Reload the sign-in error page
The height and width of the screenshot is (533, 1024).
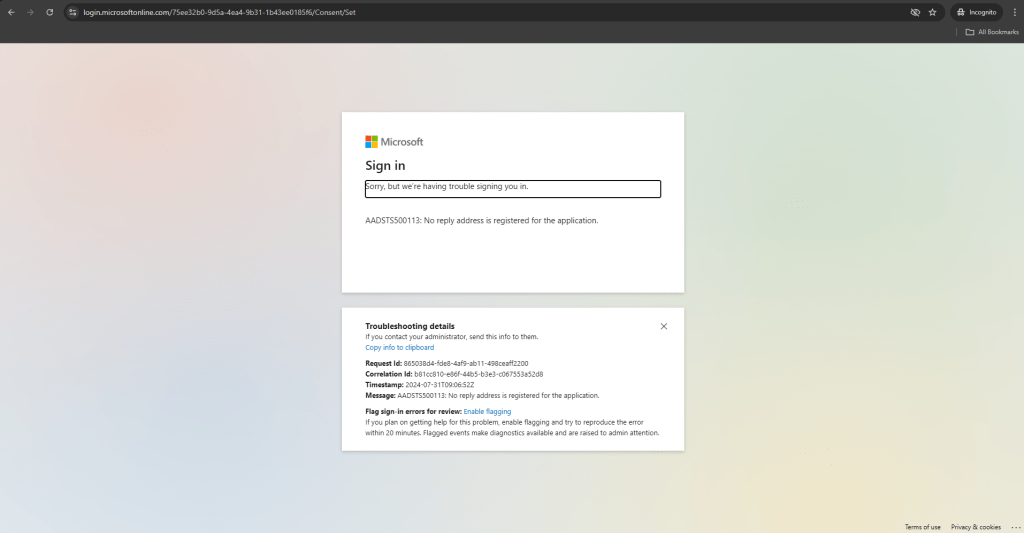49,12
